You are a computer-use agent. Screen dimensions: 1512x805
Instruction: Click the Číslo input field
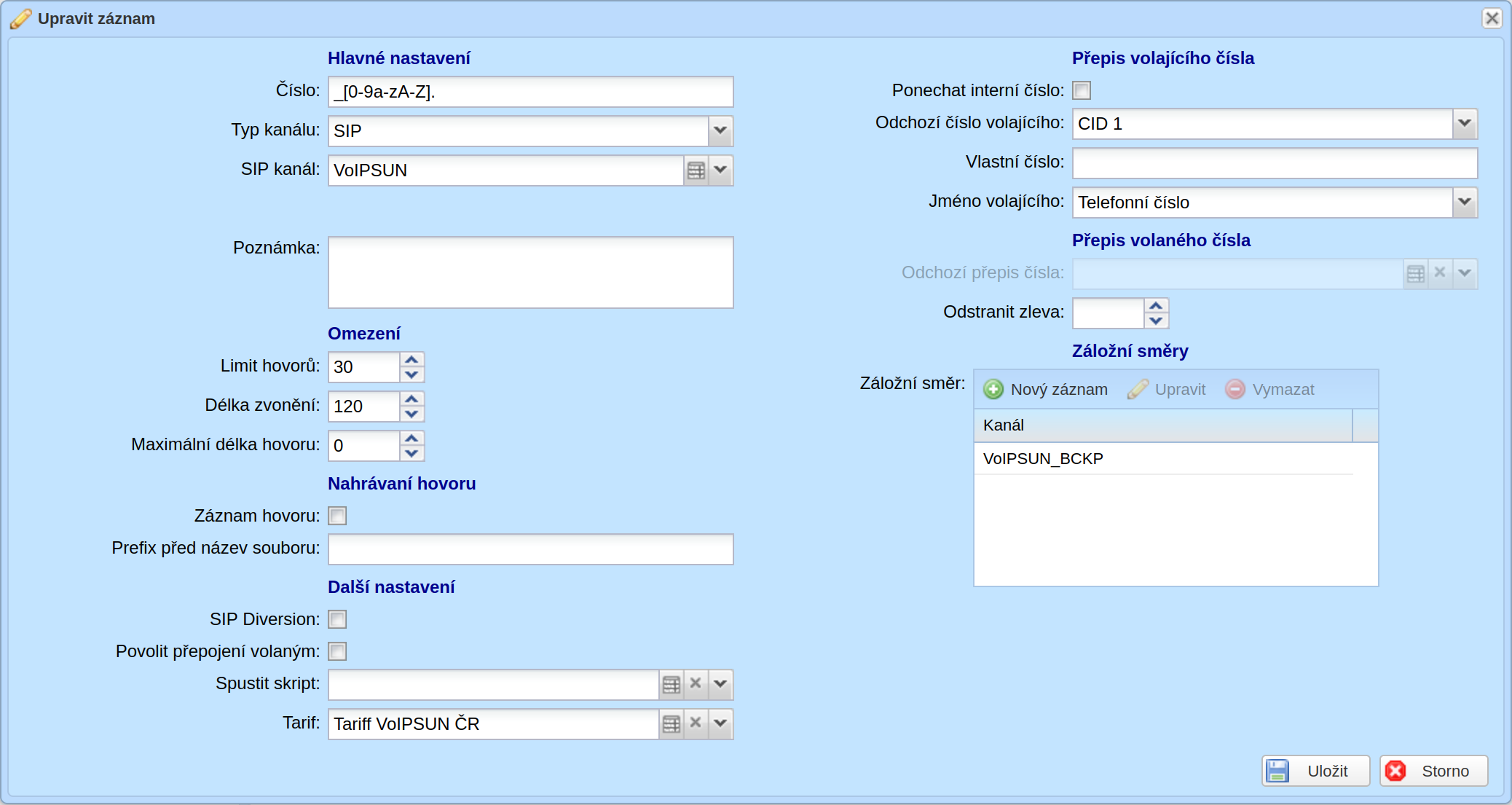(x=530, y=92)
